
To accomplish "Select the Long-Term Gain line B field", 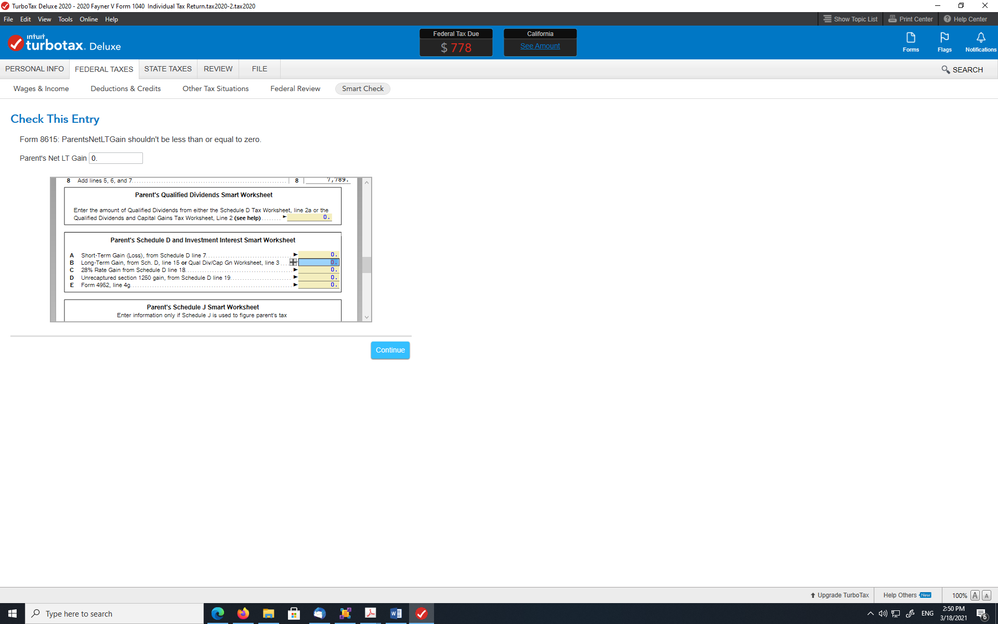I will click(x=319, y=262).
